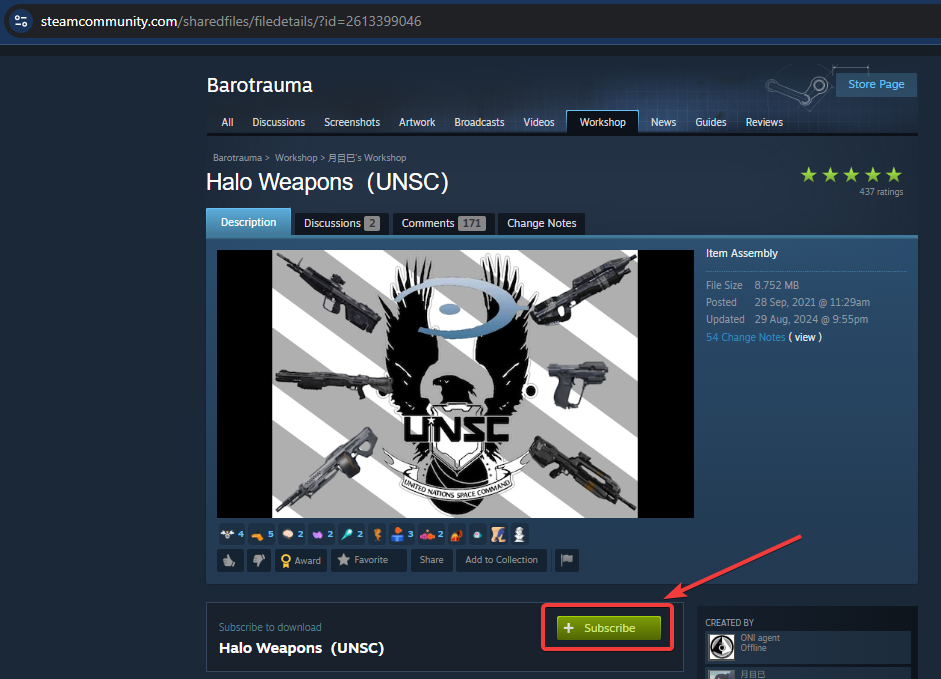941x679 pixels.
Task: Click the Subscribe to download label
Action: [x=270, y=627]
